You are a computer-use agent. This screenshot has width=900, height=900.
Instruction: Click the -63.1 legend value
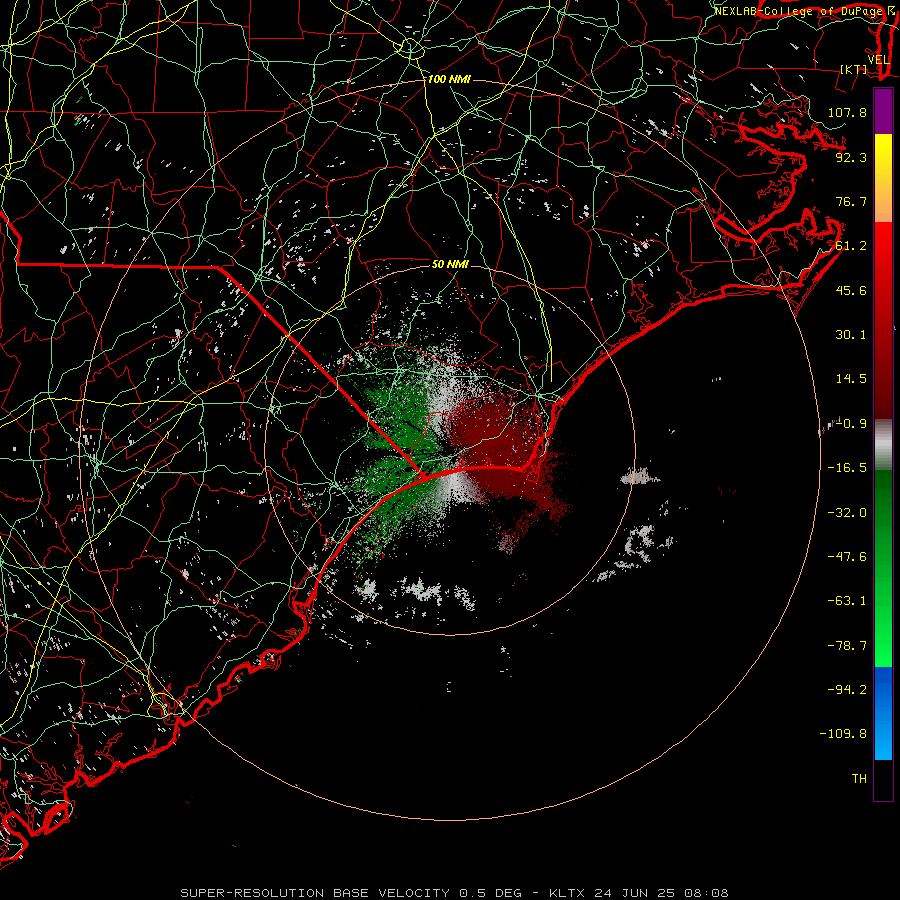847,601
